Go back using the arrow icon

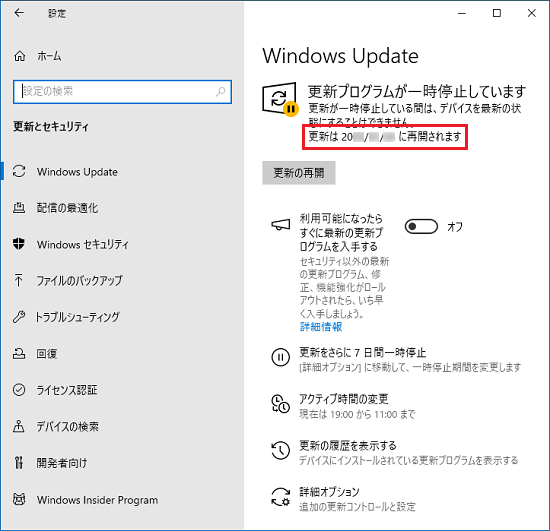pos(19,13)
